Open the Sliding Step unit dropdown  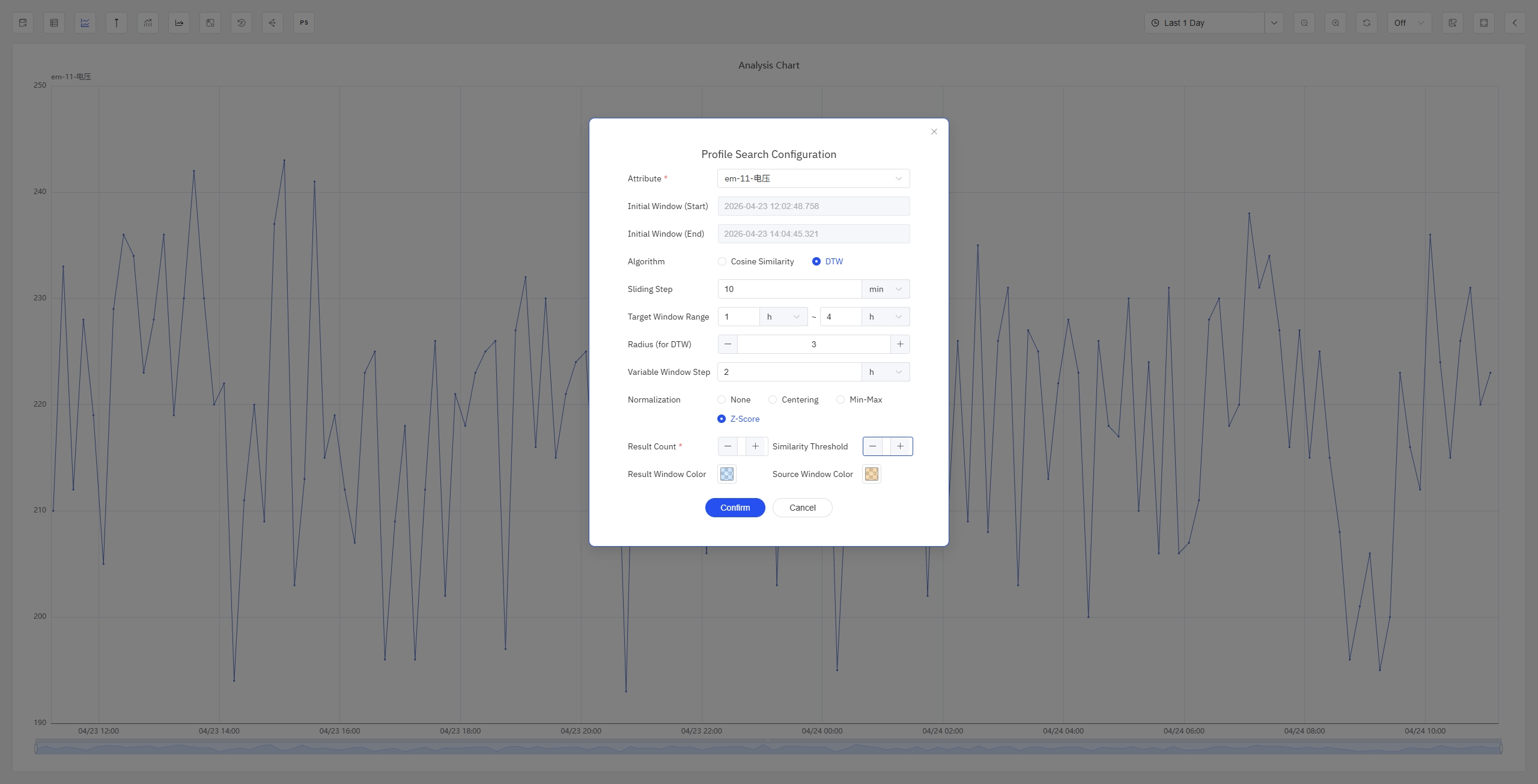click(x=885, y=289)
